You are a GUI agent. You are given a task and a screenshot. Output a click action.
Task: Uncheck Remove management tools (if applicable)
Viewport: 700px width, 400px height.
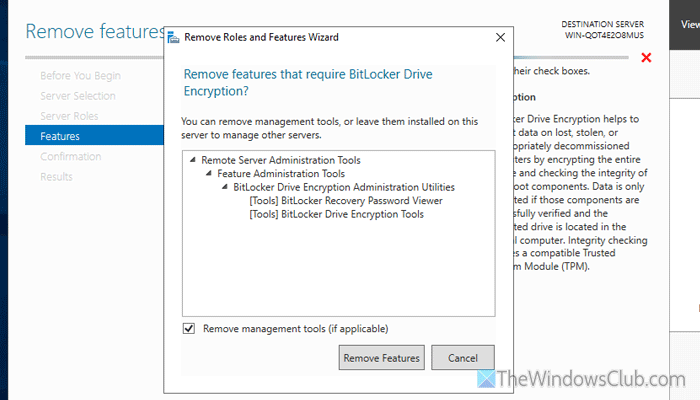click(x=189, y=329)
